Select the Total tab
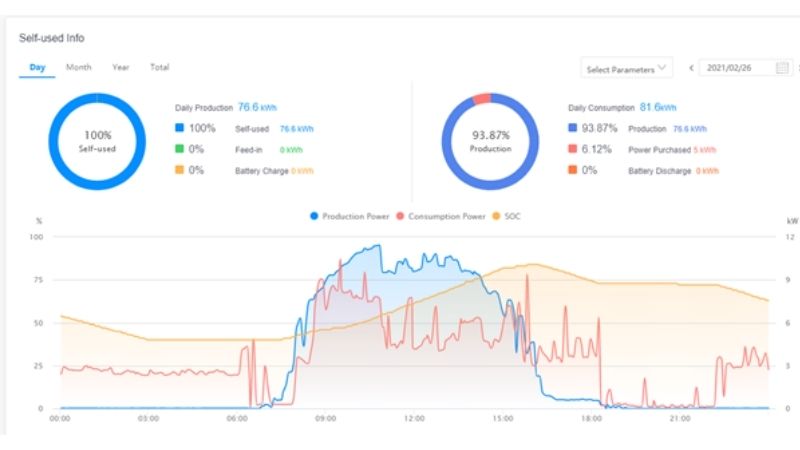The width and height of the screenshot is (800, 450). (159, 67)
